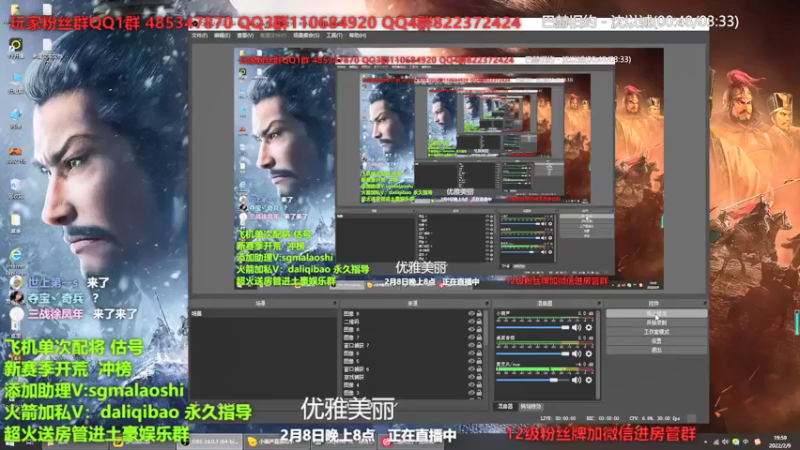Click the 退出 exit button
Screen dimensions: 800x450
656,350
